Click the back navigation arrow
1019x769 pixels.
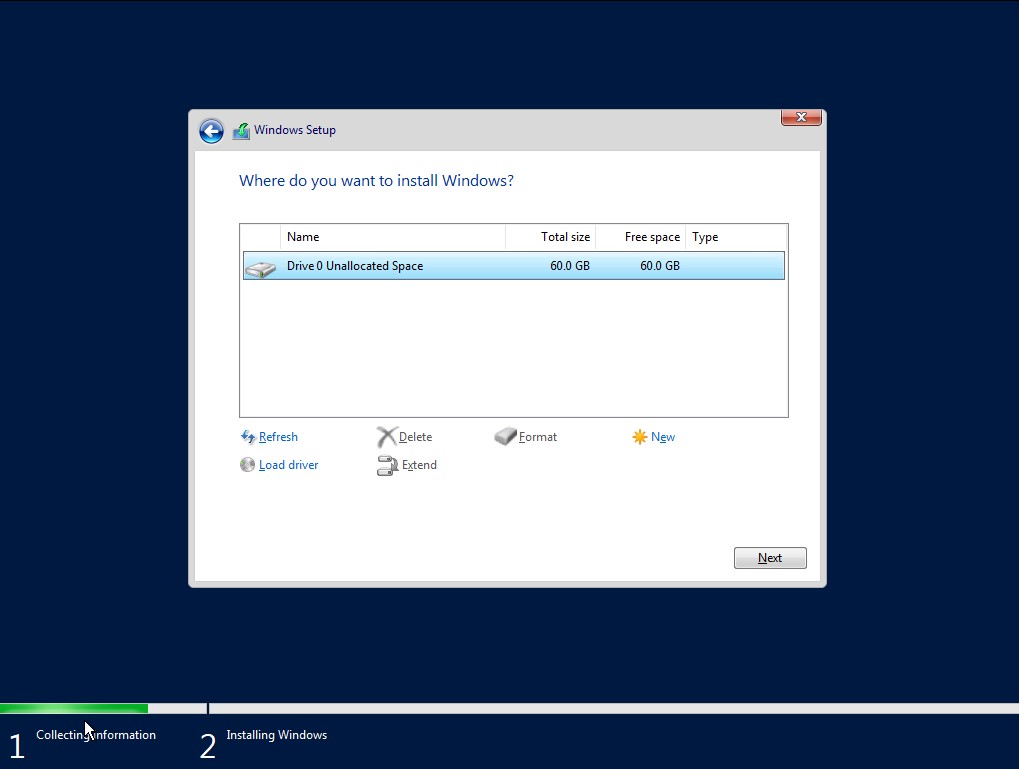211,131
